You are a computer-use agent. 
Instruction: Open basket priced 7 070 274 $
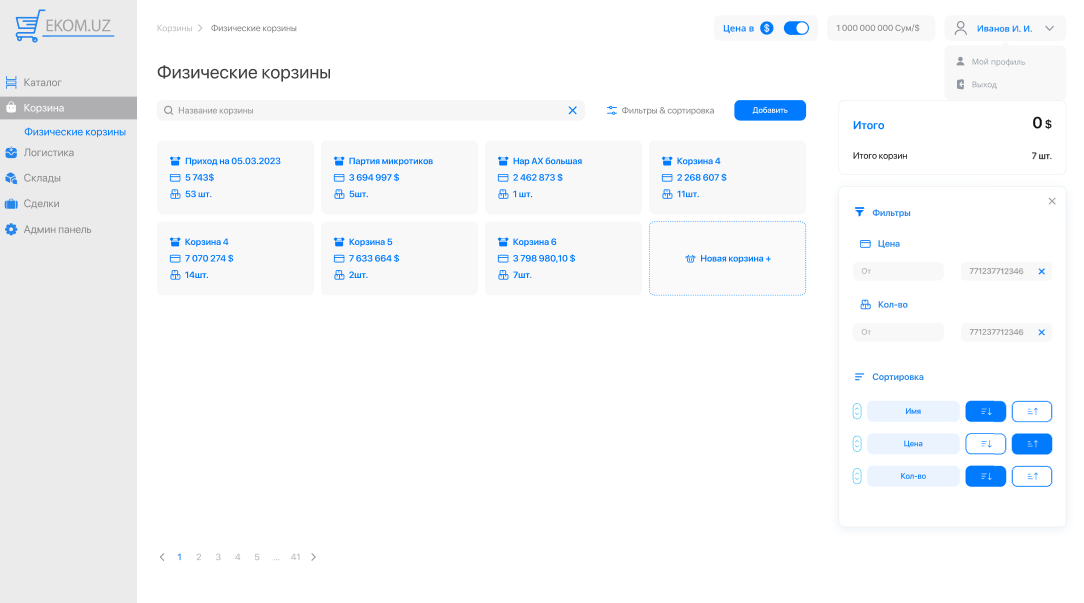tap(235, 259)
